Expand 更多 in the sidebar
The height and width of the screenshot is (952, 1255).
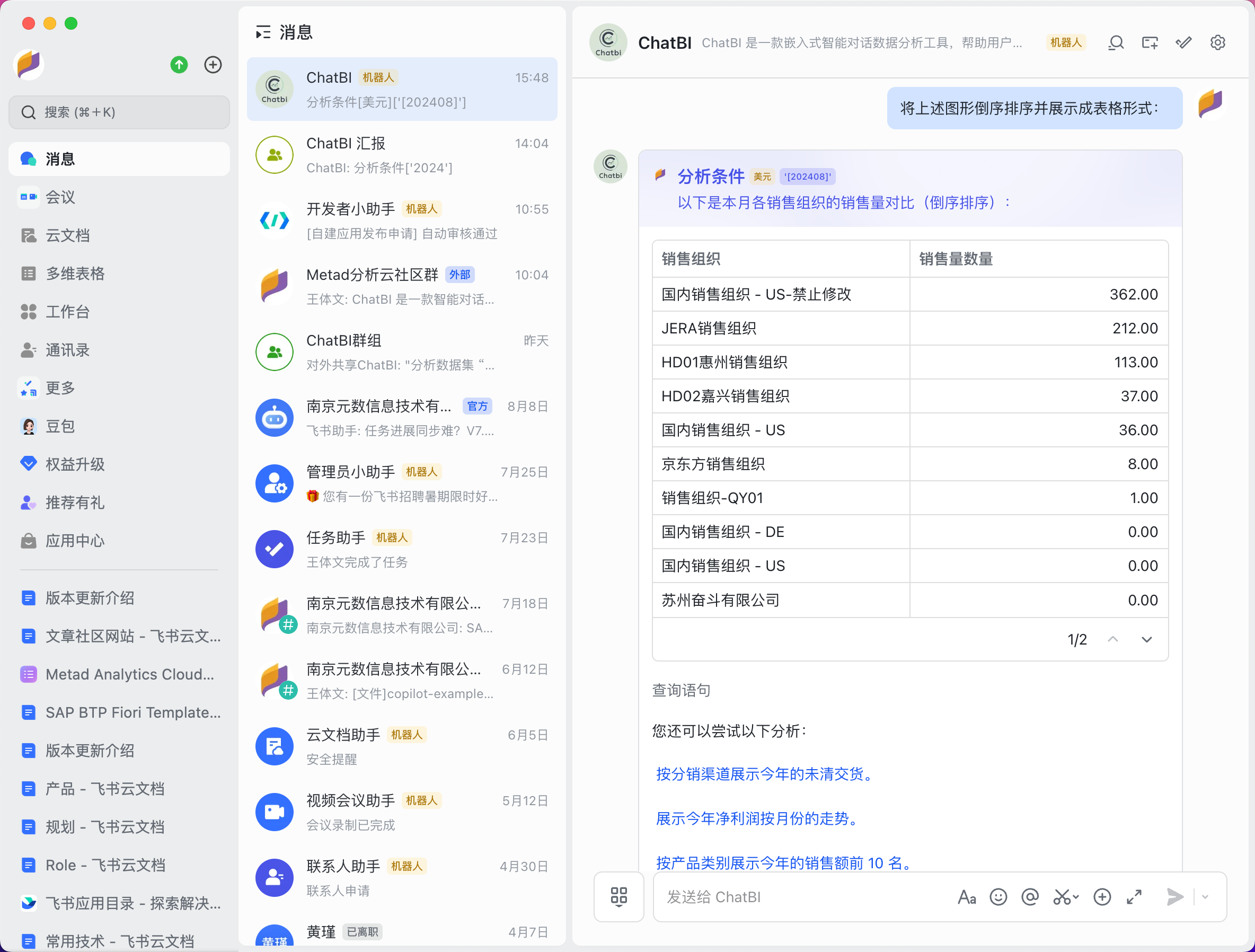click(119, 388)
